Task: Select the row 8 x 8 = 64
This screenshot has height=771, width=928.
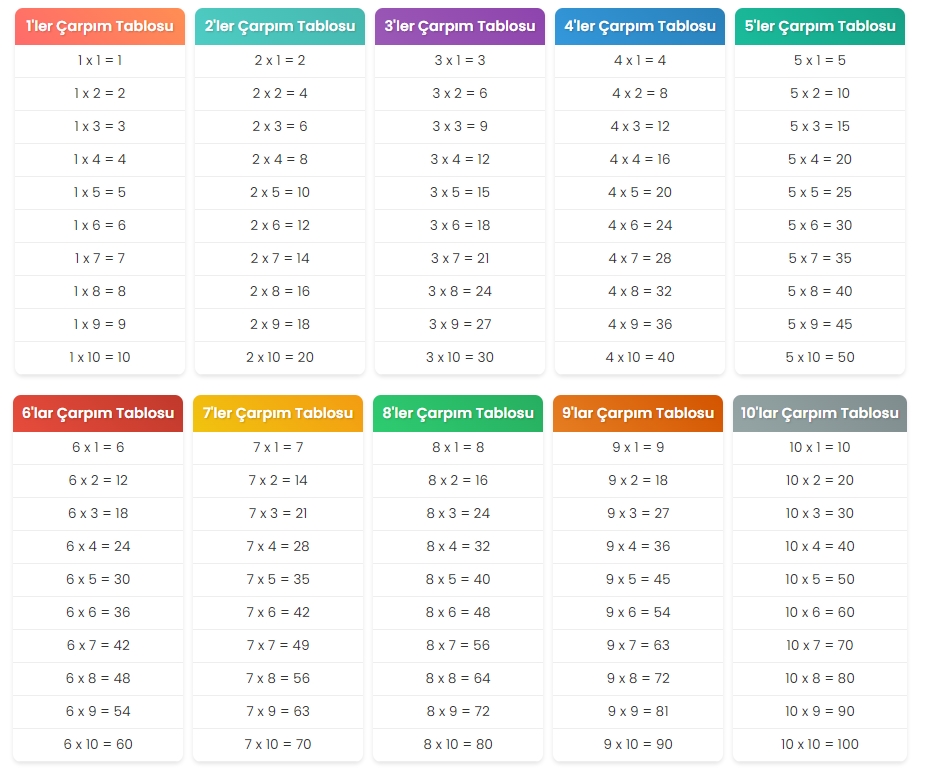Action: click(x=458, y=678)
